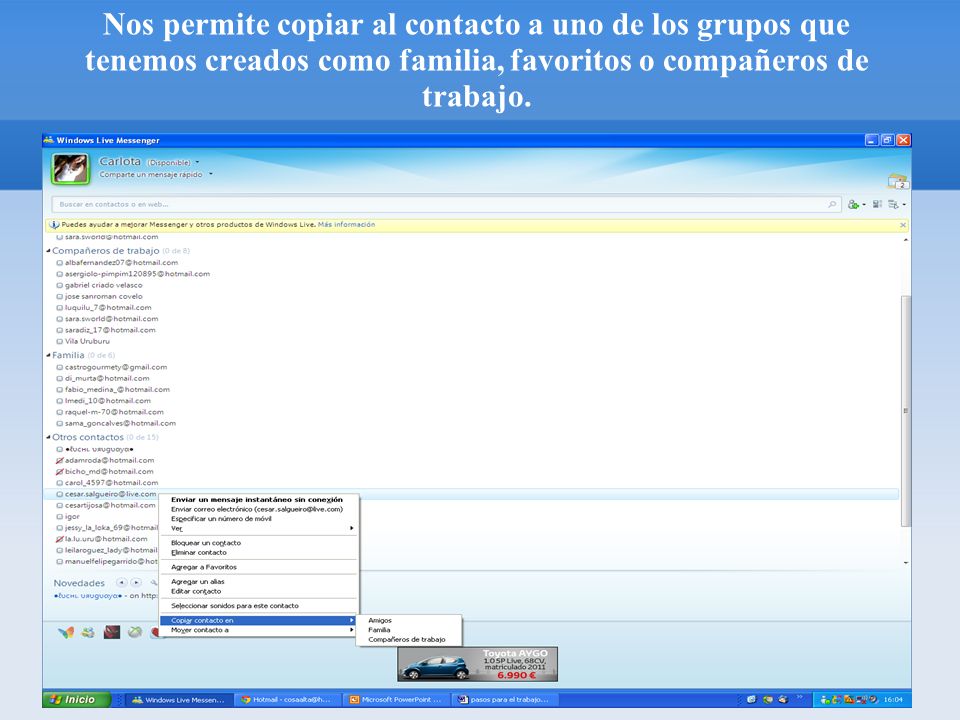The image size is (960, 720).
Task: Click the show menu icon
Action: pos(893,204)
